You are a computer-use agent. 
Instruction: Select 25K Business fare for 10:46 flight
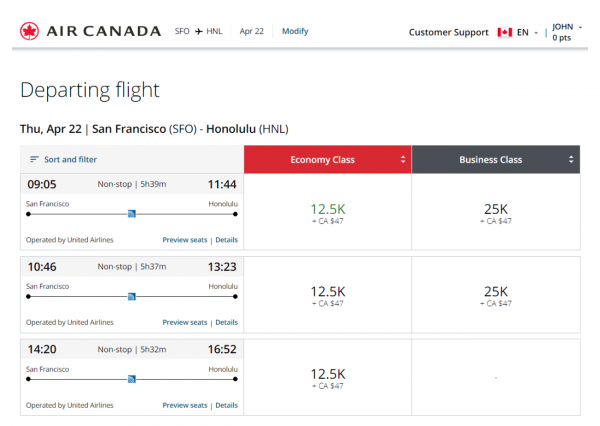[x=495, y=295]
